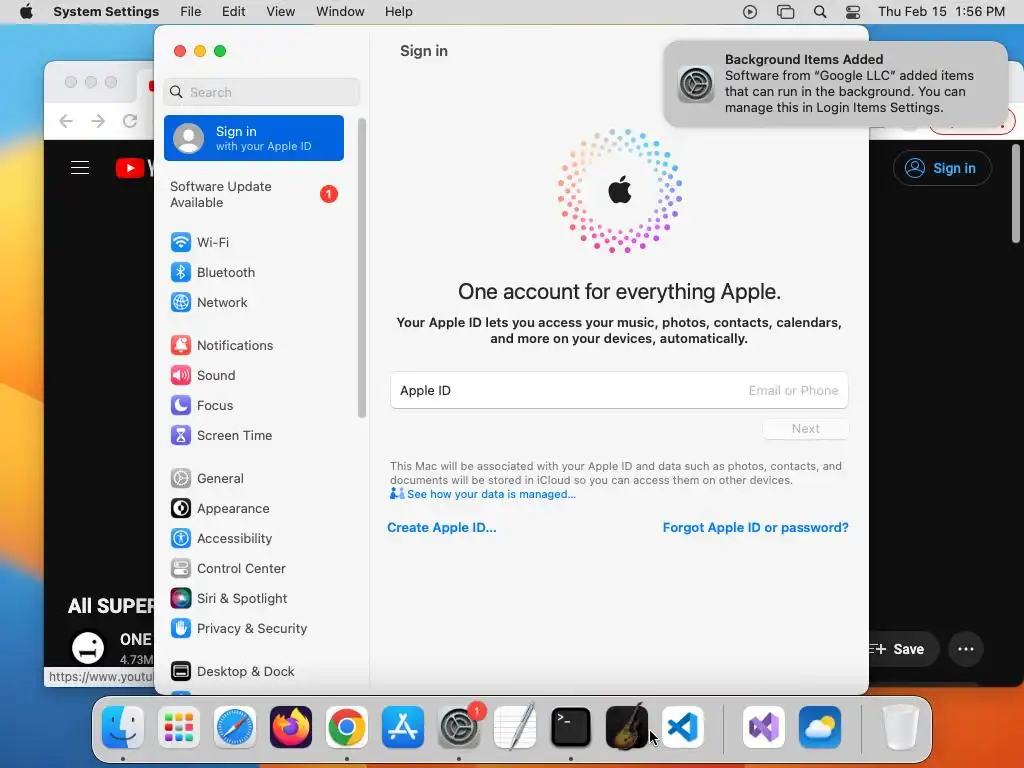Open GarageBand from the Dock

626,727
